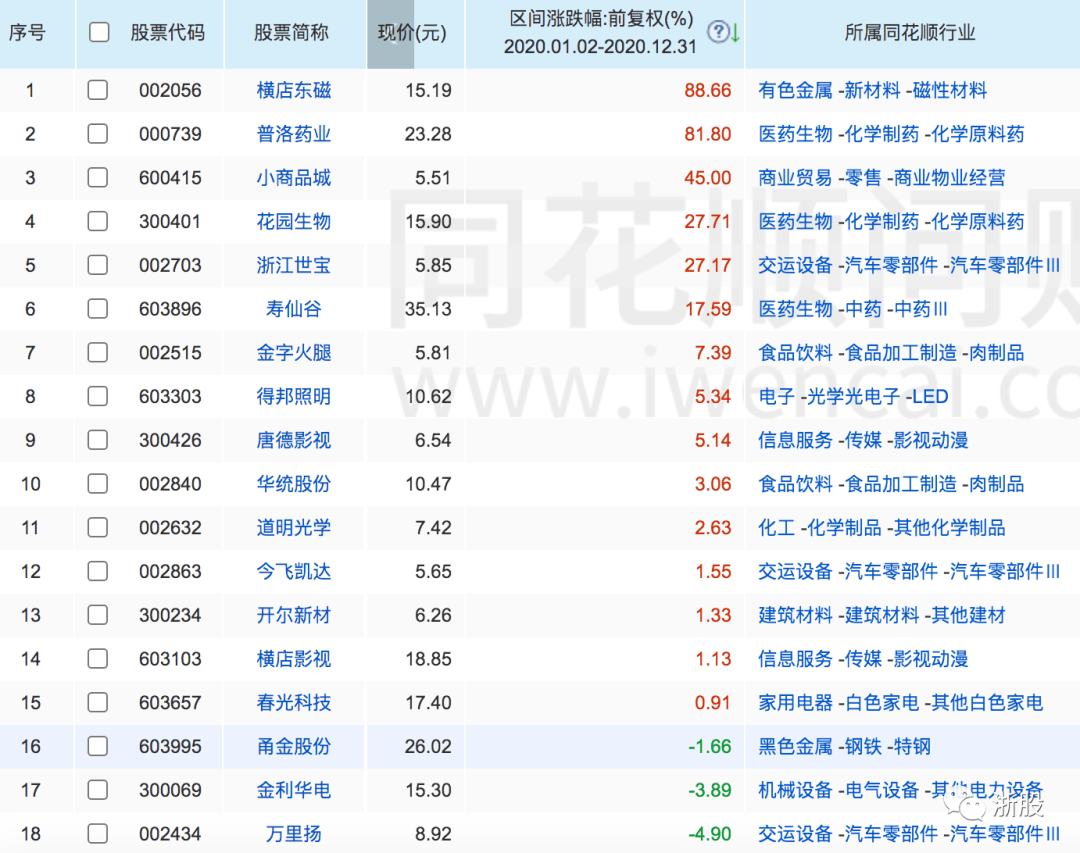Click the 有色金属 industry link
This screenshot has width=1080, height=853.
tap(795, 90)
